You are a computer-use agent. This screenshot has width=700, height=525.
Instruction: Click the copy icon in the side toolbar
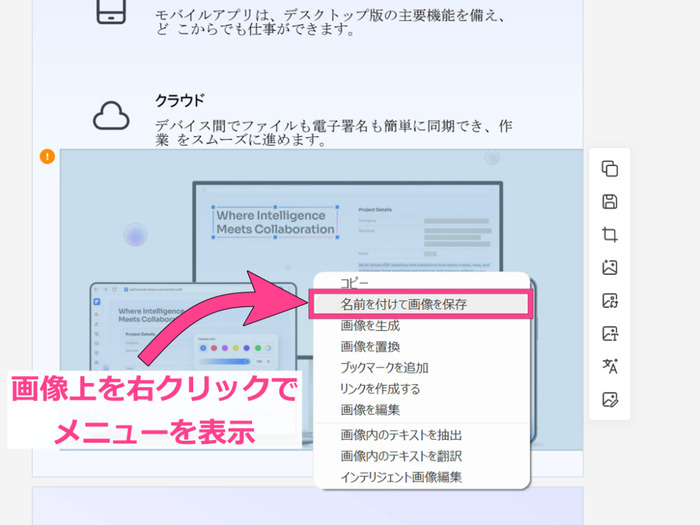tap(610, 169)
